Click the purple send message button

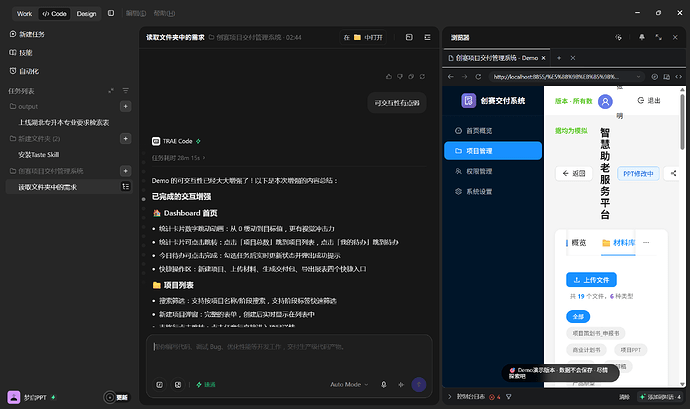click(x=418, y=384)
